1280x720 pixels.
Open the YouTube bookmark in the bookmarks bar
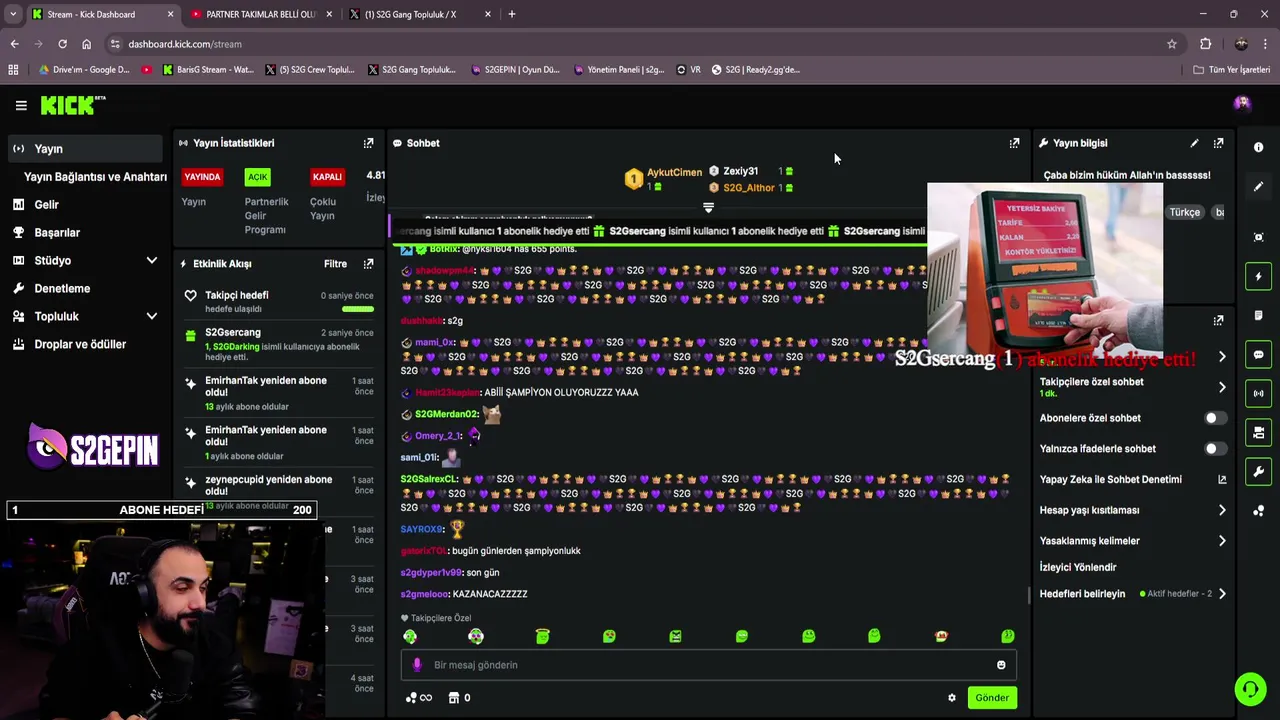(x=147, y=70)
